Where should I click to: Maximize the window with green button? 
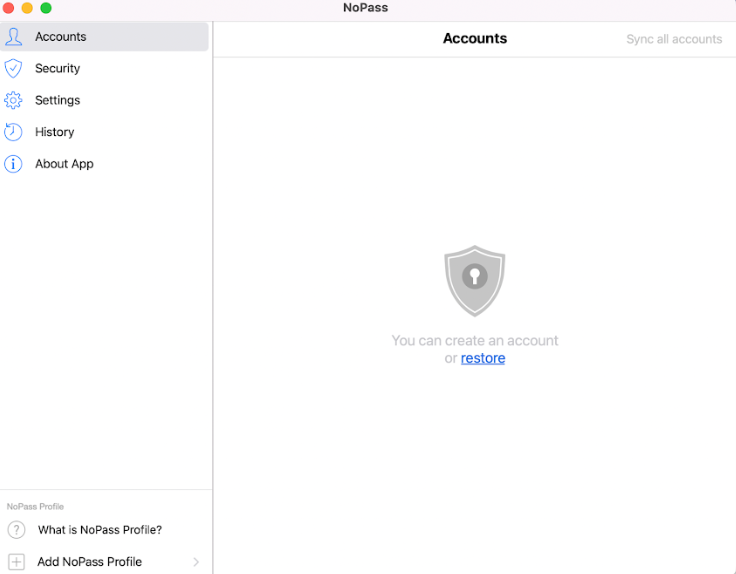click(46, 8)
